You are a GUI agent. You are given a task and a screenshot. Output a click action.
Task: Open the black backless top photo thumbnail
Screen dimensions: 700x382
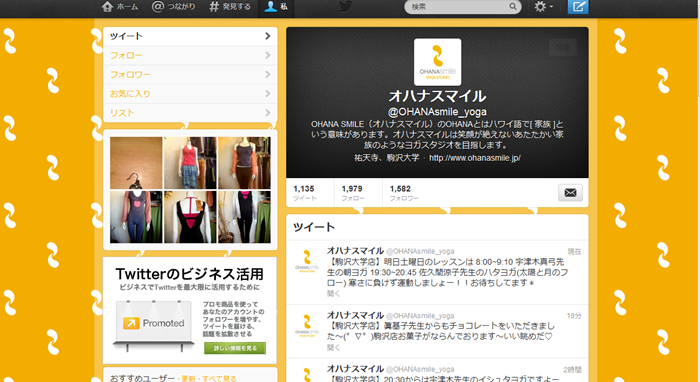pyautogui.click(x=190, y=217)
